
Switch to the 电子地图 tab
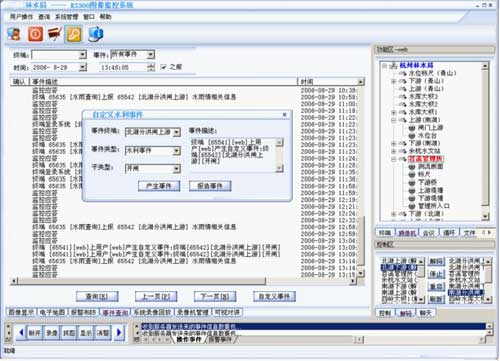[52, 312]
